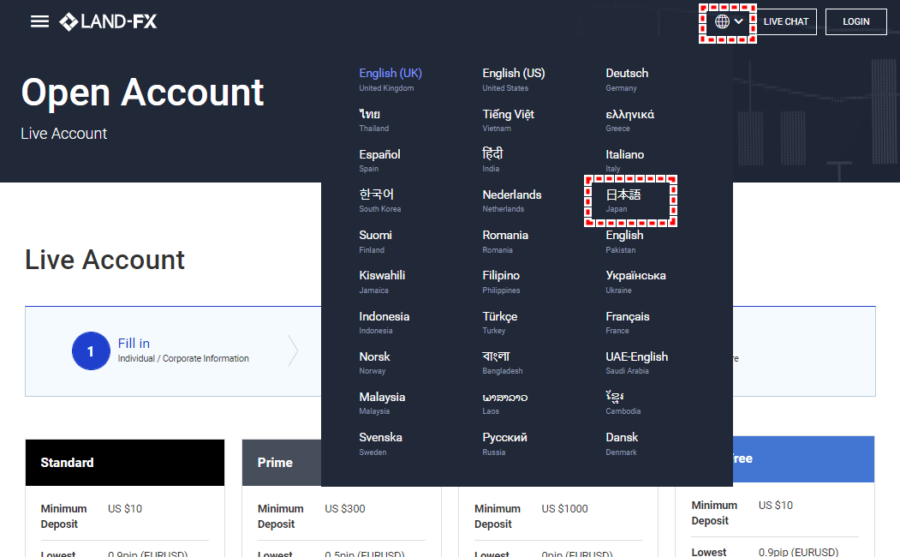Select the Prime account tab header

coord(282,463)
